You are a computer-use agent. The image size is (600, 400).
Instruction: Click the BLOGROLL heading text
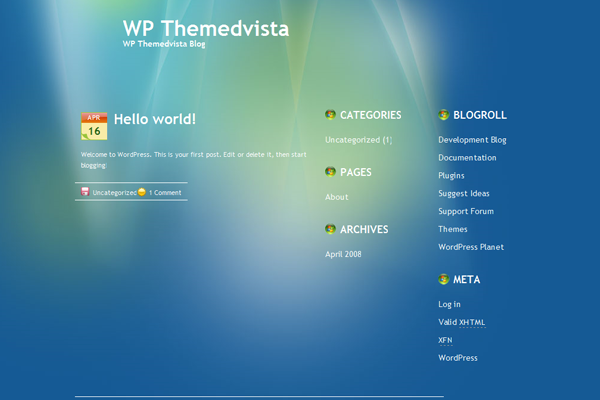pos(480,115)
